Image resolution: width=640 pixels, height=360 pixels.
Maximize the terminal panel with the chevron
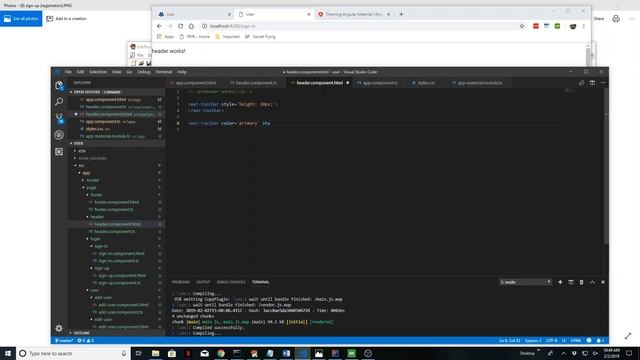click(x=592, y=282)
